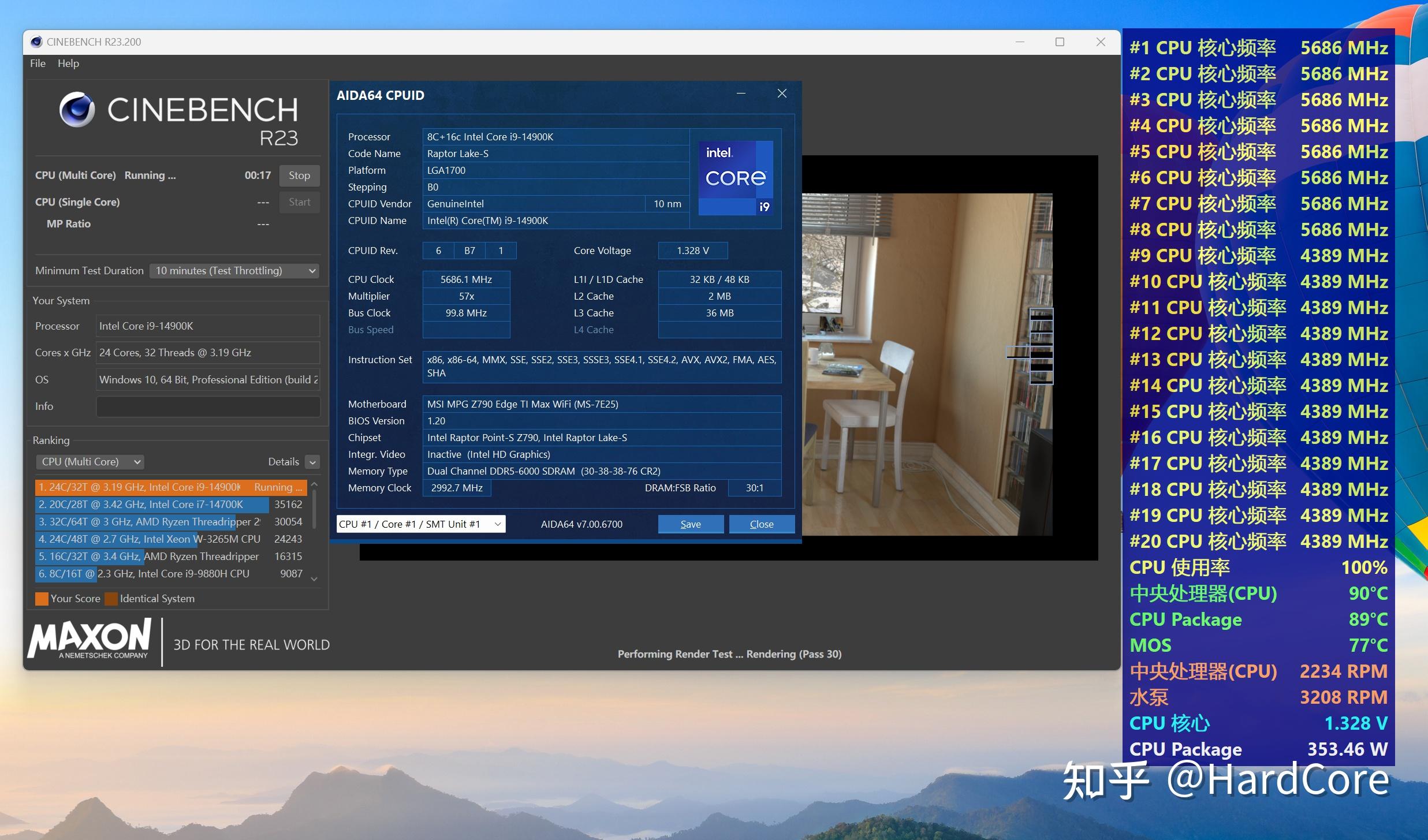The width and height of the screenshot is (1428, 840).
Task: Click the brown Identical System legend swatch
Action: coord(111,599)
